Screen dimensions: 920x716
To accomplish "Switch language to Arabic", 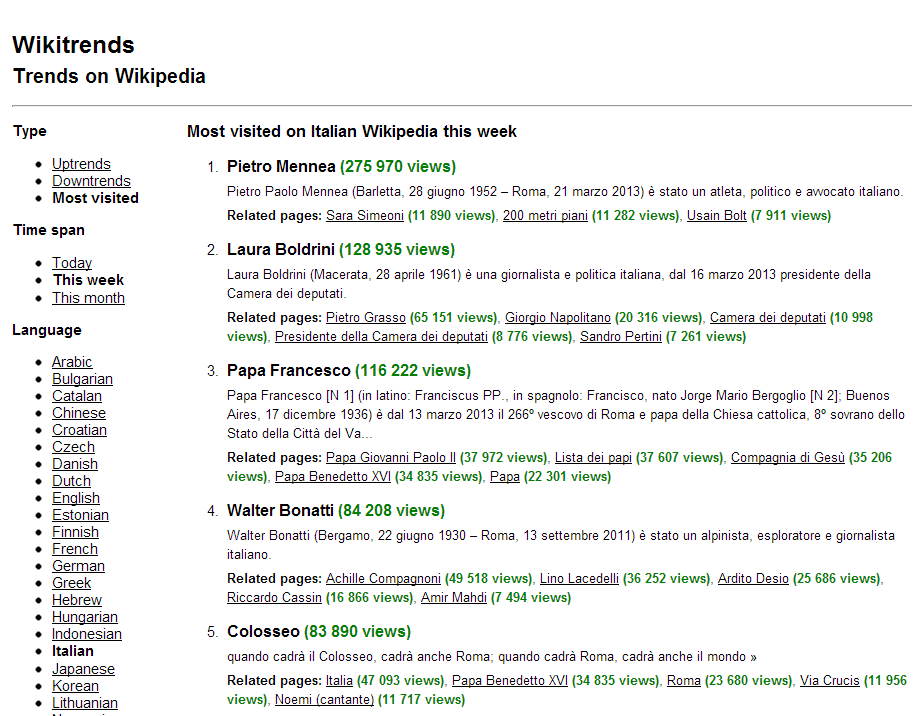I will tap(72, 362).
